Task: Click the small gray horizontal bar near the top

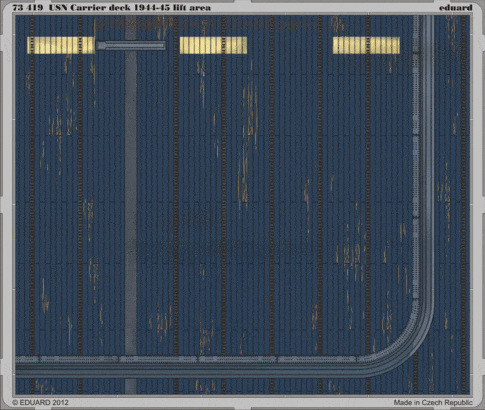Action: coord(131,46)
